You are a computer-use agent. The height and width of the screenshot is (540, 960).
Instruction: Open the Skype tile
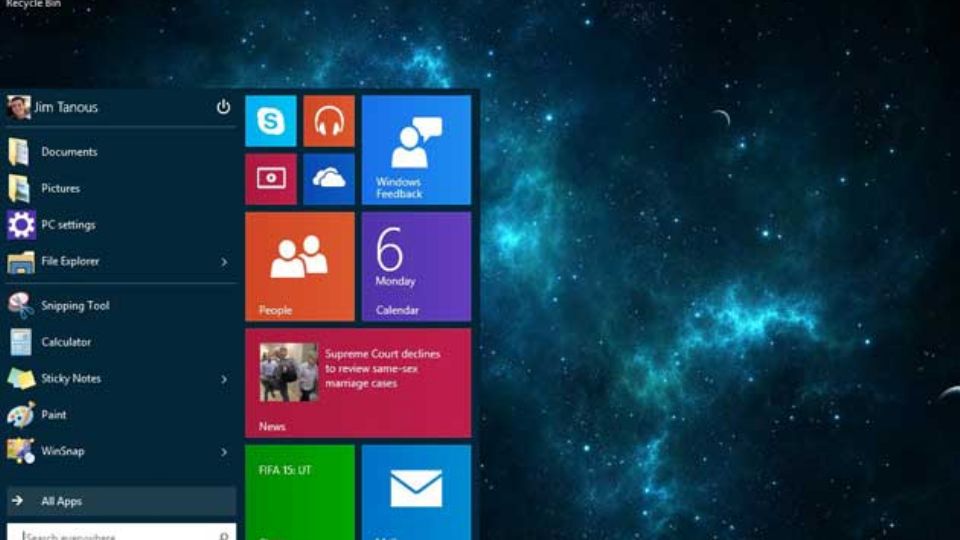270,121
